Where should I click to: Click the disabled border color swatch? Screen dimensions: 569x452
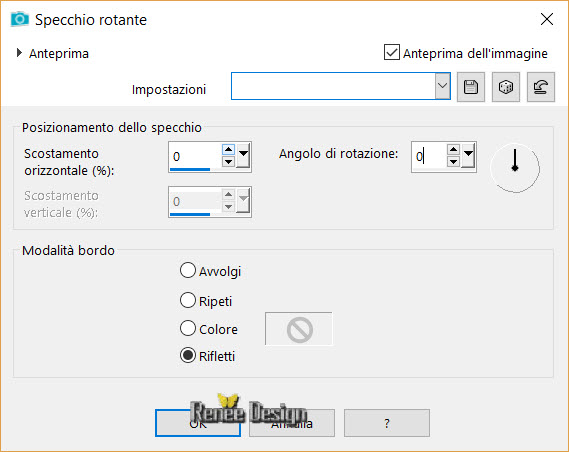(x=299, y=329)
